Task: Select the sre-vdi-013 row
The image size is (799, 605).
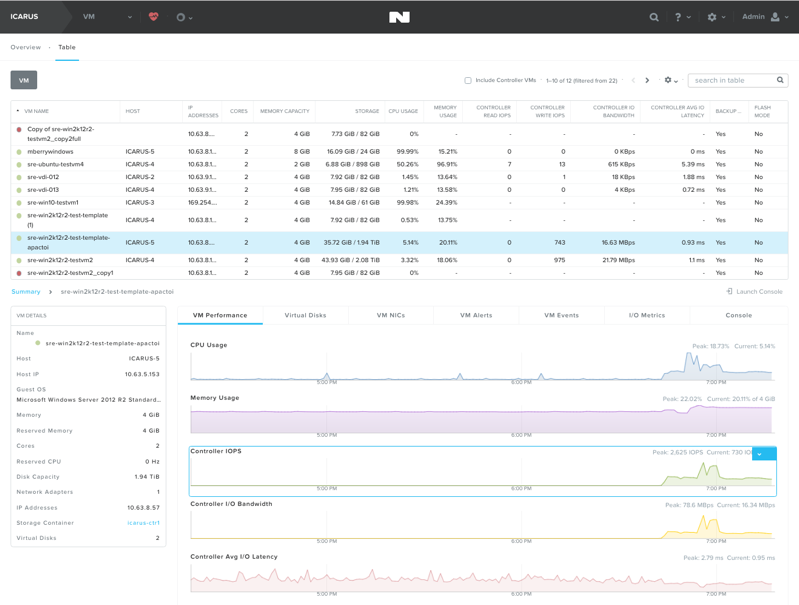Action: [399, 190]
